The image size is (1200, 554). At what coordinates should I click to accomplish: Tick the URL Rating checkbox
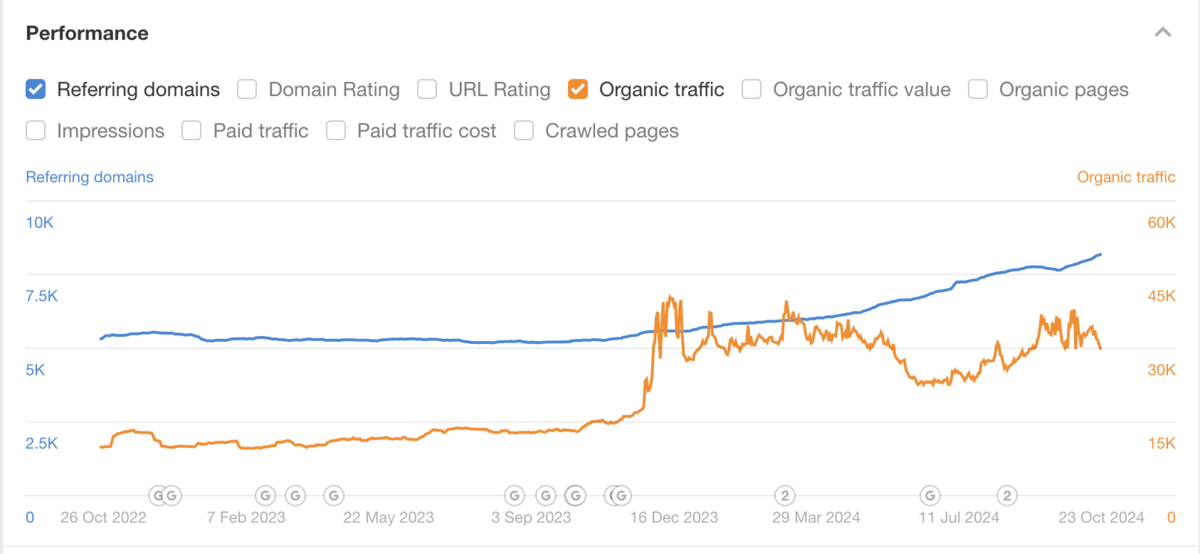428,90
